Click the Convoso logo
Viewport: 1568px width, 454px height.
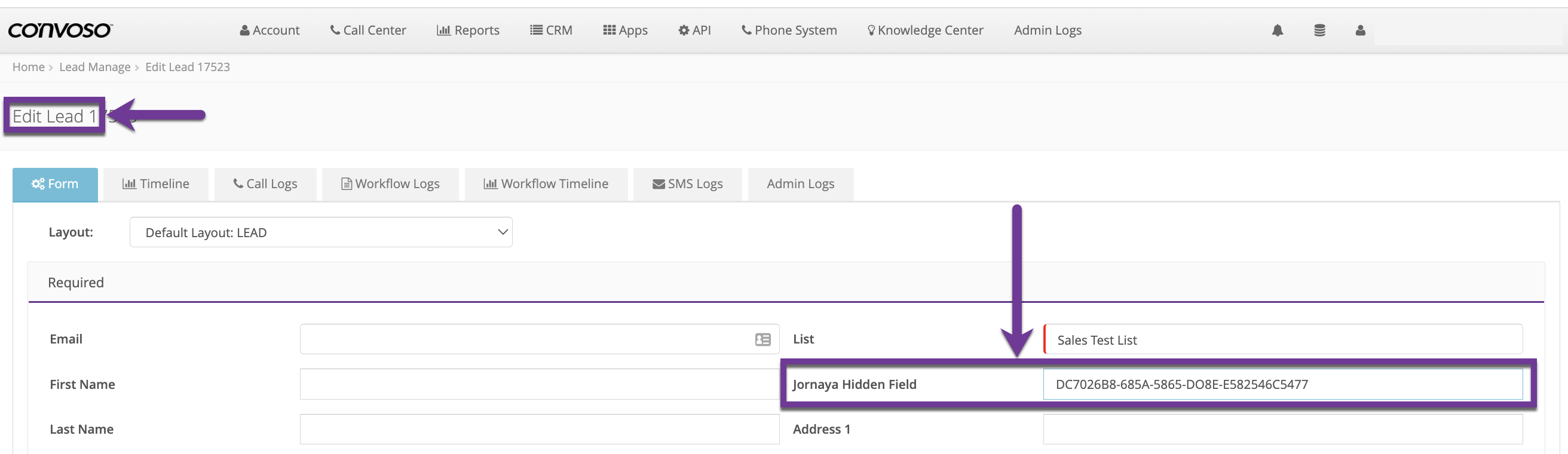pyautogui.click(x=60, y=30)
